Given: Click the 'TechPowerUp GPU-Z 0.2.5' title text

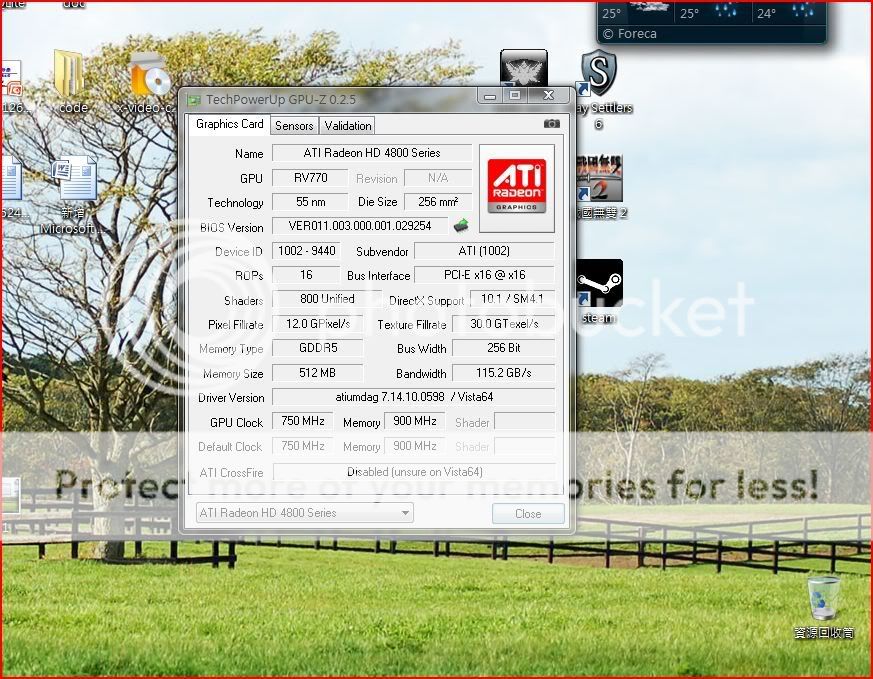Looking at the screenshot, I should [x=281, y=100].
